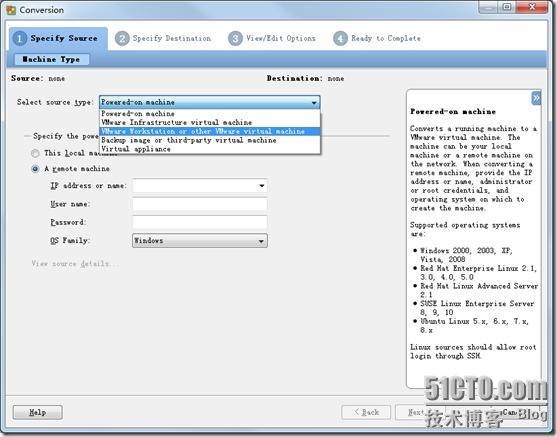The height and width of the screenshot is (437, 557).
Task: Click the Supported operating systems text
Action: (x=465, y=230)
